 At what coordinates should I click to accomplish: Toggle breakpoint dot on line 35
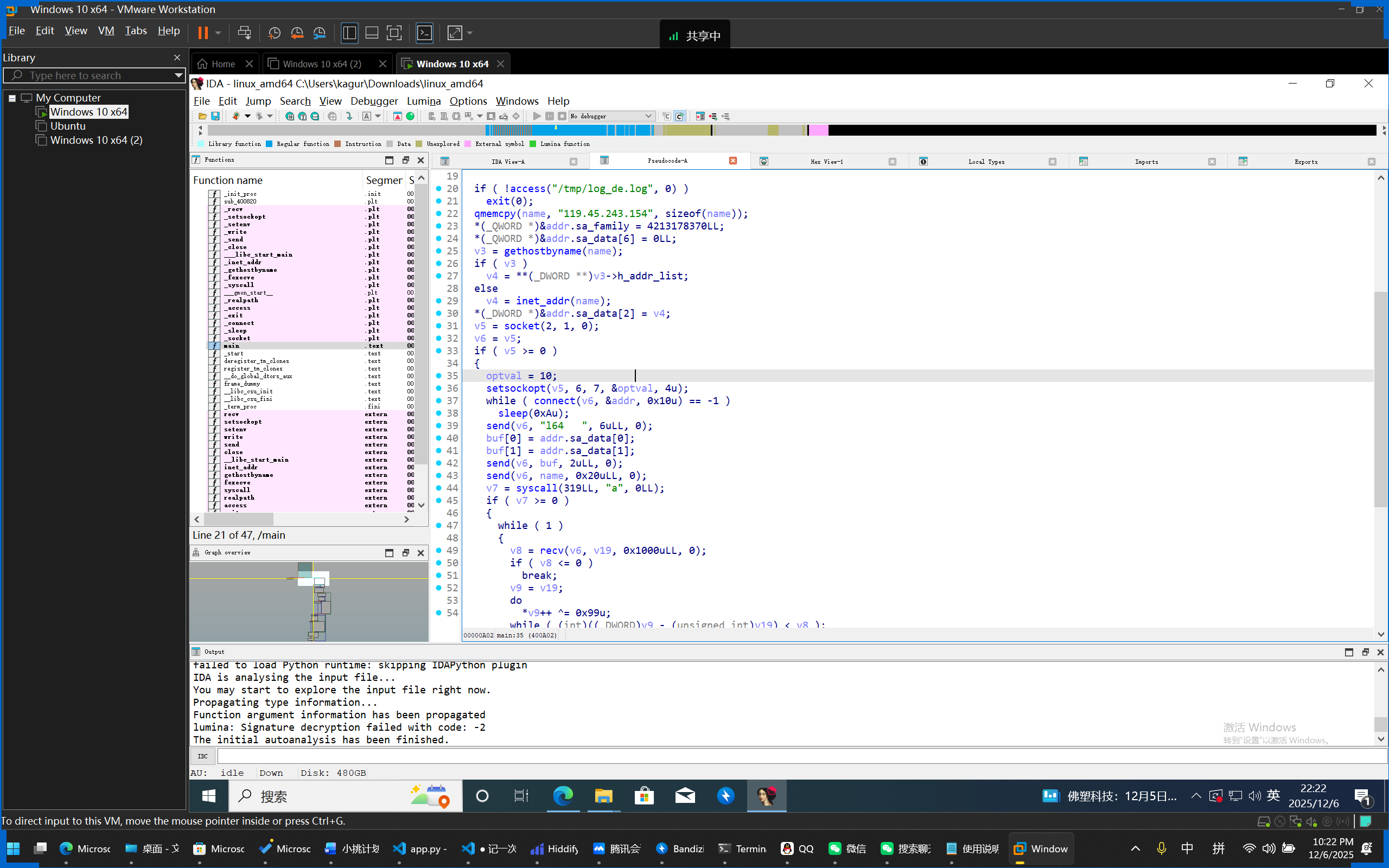tap(438, 375)
